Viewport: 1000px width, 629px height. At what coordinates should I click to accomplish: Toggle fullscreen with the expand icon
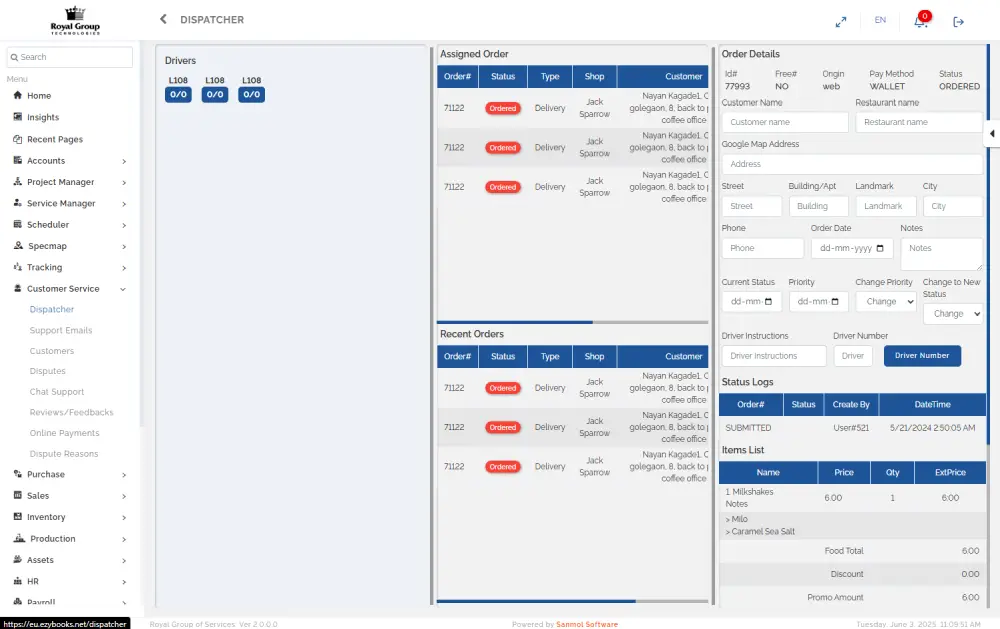click(841, 21)
